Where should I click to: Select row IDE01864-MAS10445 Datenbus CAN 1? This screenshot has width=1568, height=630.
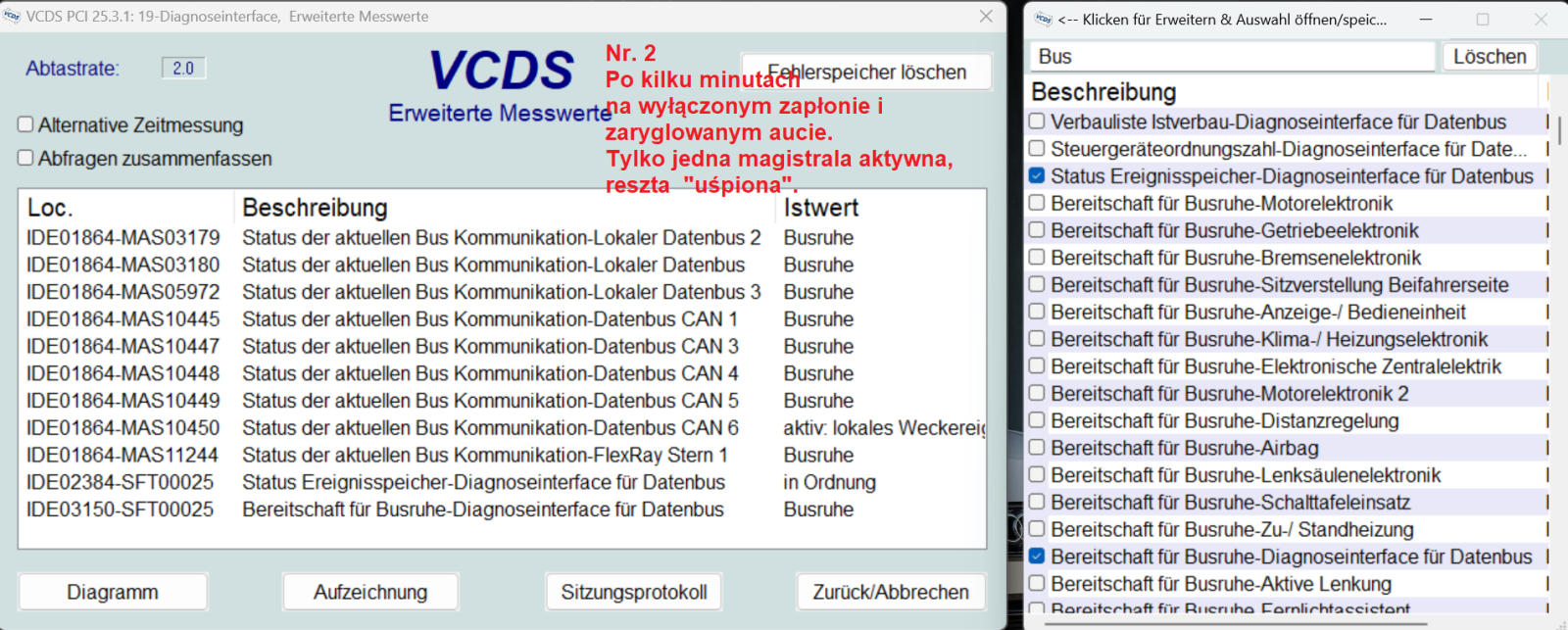tap(502, 319)
